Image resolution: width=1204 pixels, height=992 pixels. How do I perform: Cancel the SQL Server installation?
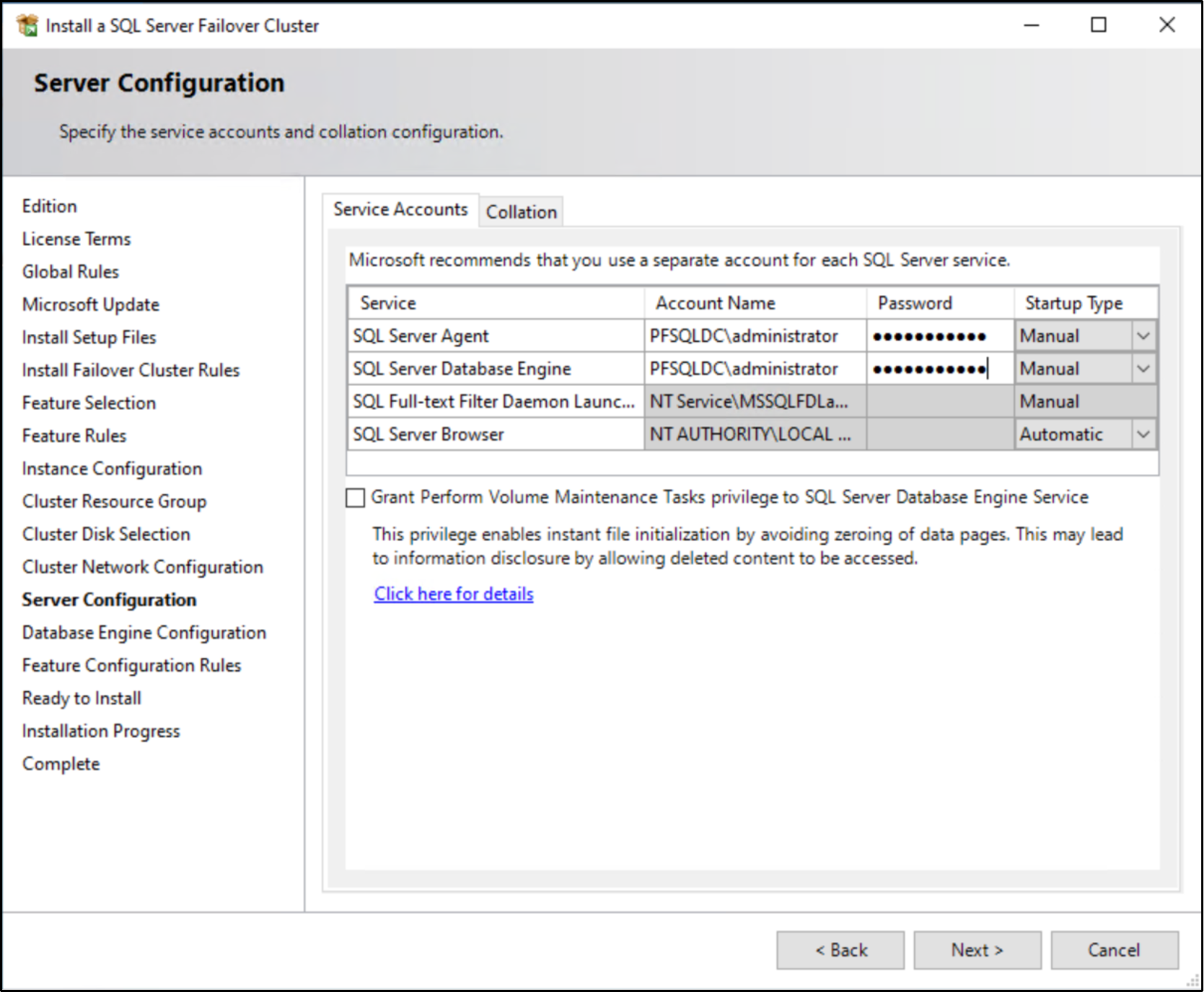pos(1115,950)
